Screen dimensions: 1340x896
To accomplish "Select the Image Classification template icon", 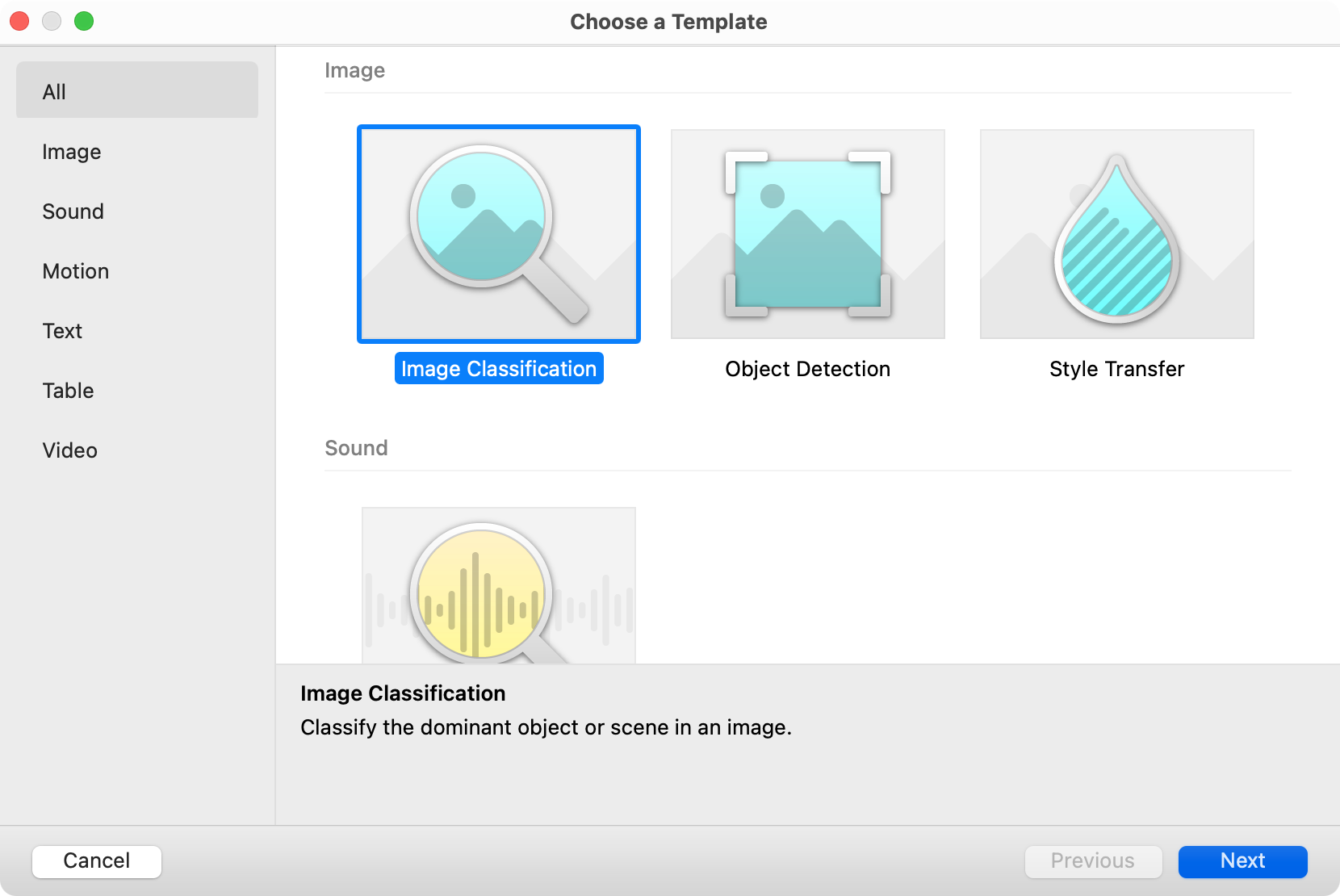I will [497, 235].
